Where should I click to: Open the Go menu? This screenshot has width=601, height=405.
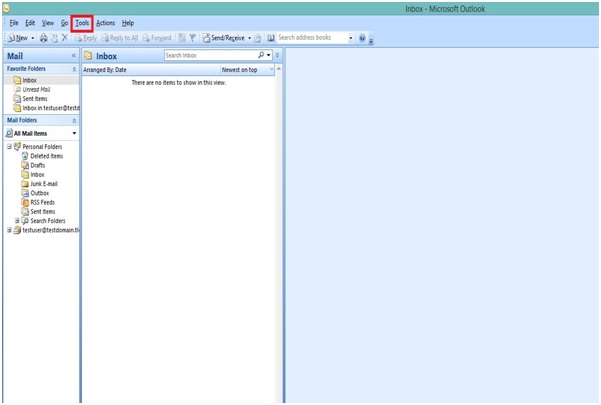pyautogui.click(x=64, y=23)
